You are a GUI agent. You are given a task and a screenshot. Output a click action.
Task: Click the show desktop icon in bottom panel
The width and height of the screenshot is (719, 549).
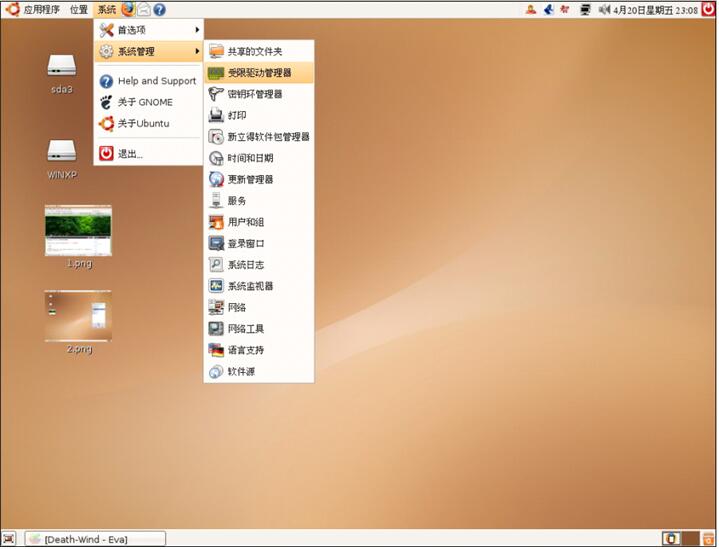click(x=9, y=539)
